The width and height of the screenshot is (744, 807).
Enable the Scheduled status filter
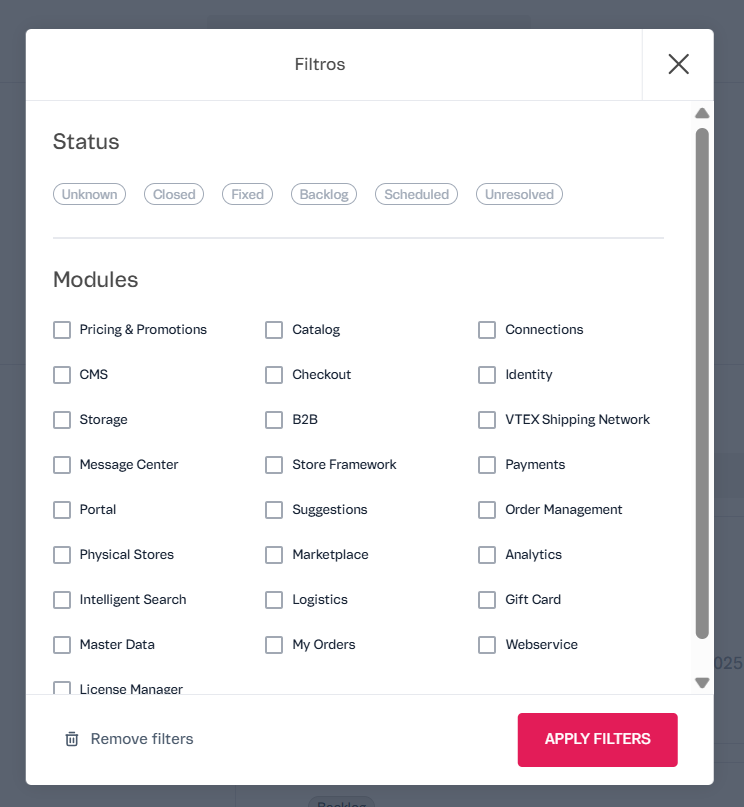[416, 194]
